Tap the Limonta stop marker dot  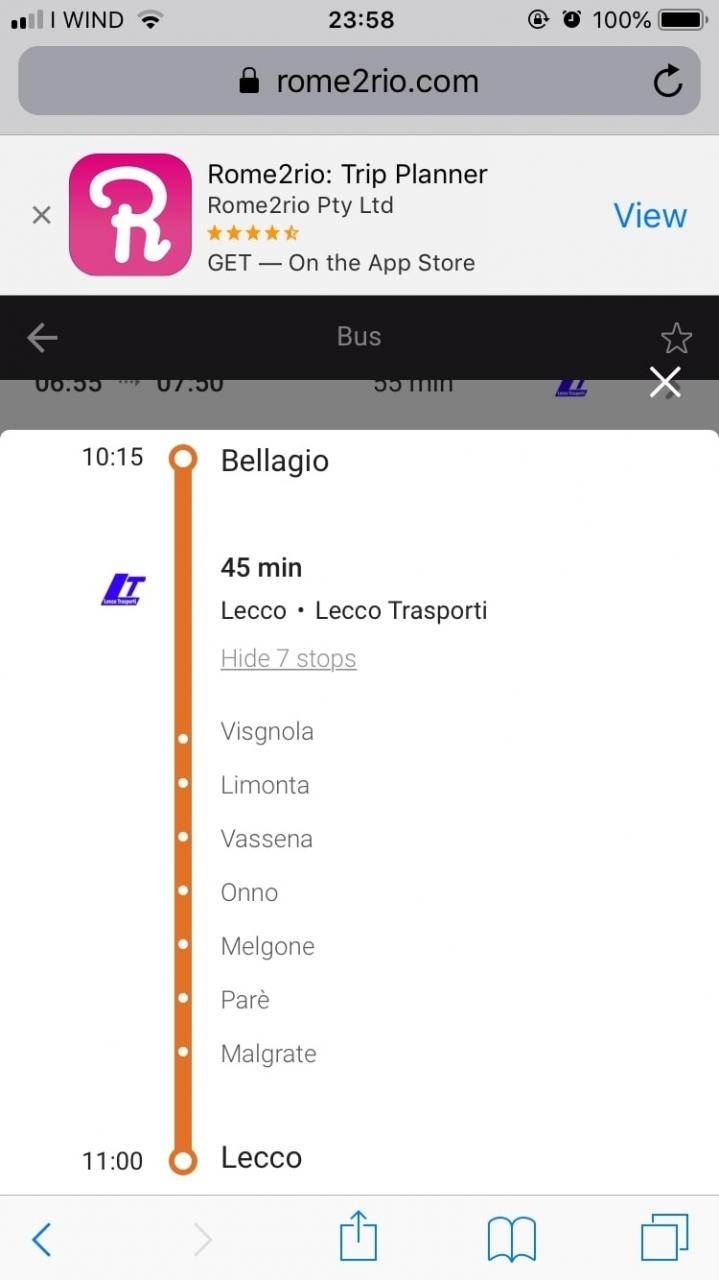183,783
